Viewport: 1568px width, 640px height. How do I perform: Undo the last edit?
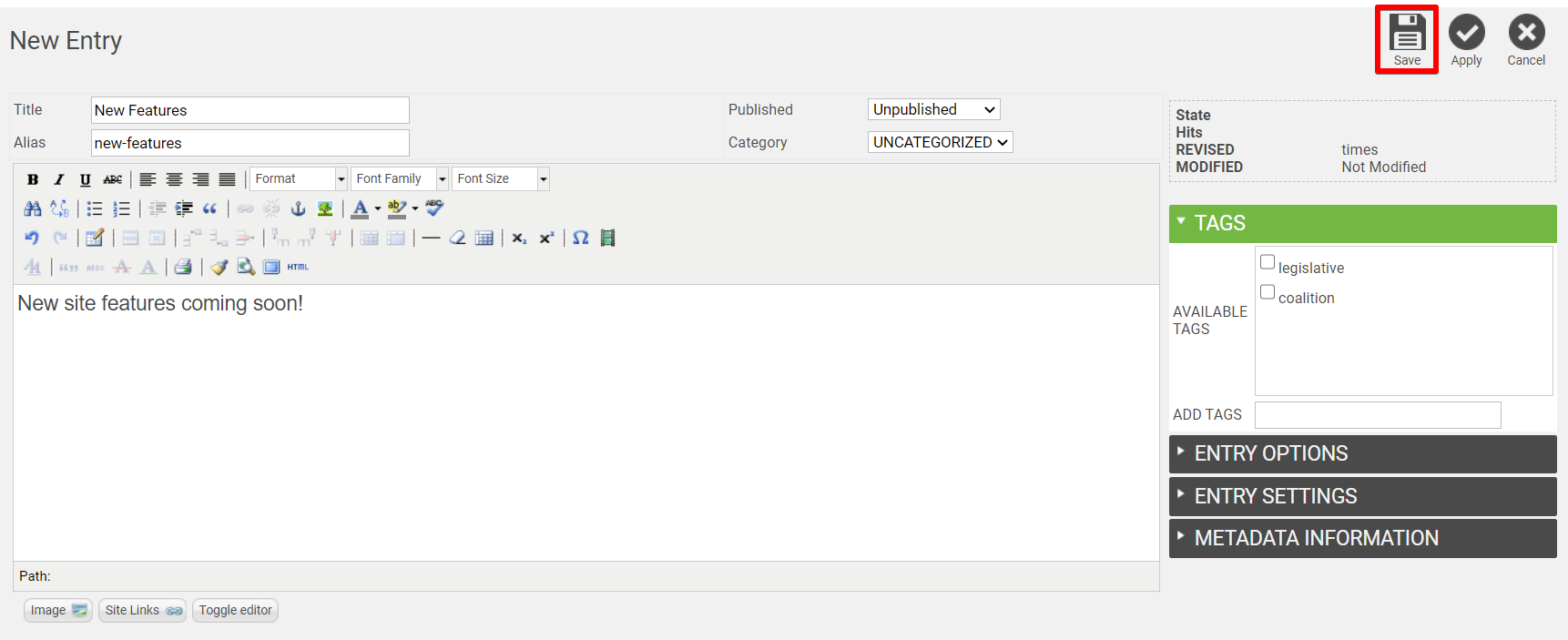coord(33,238)
